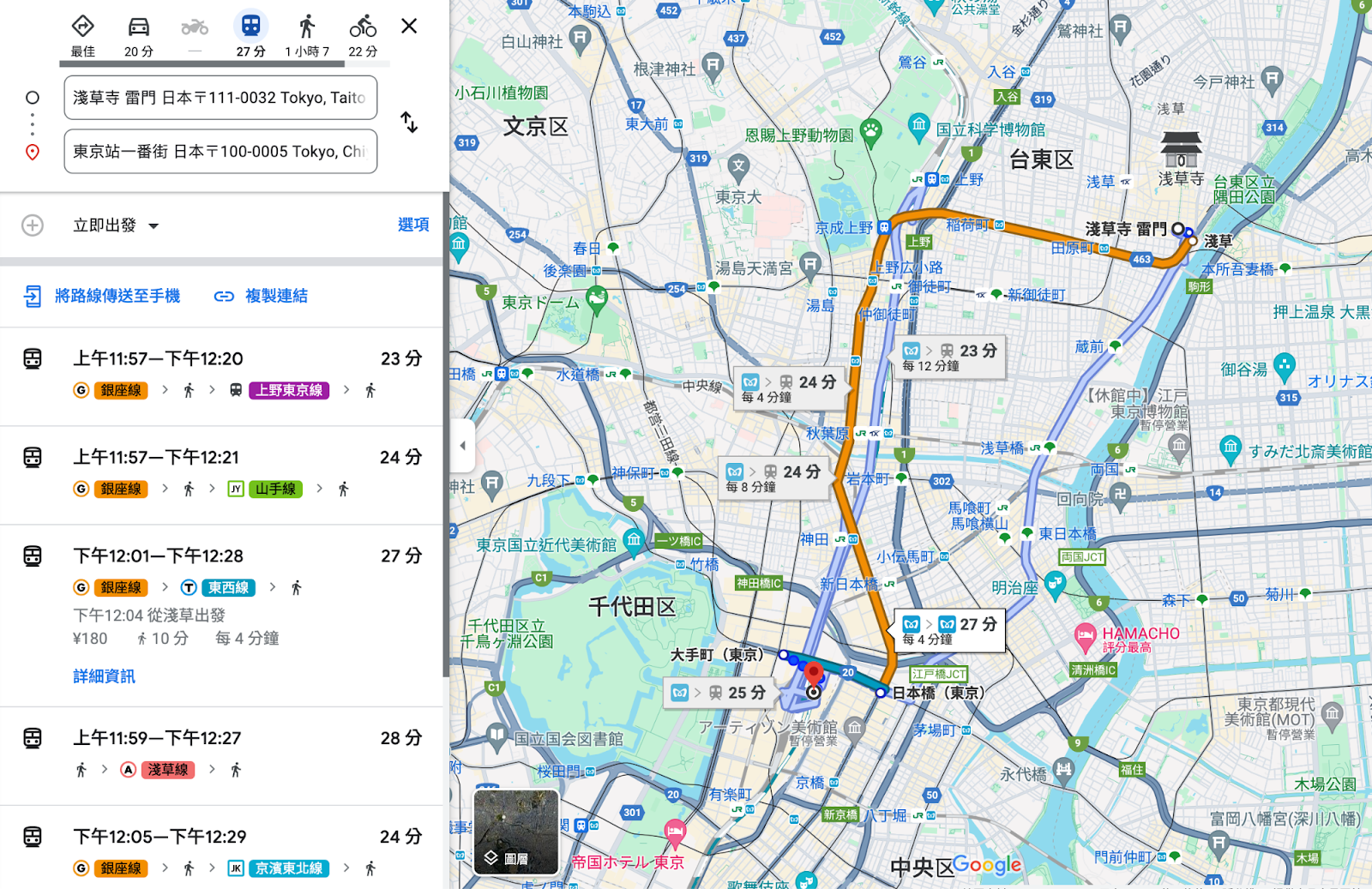
Task: Select the 上午11:59—下午12:27 Asakusa line route
Action: coord(221,756)
